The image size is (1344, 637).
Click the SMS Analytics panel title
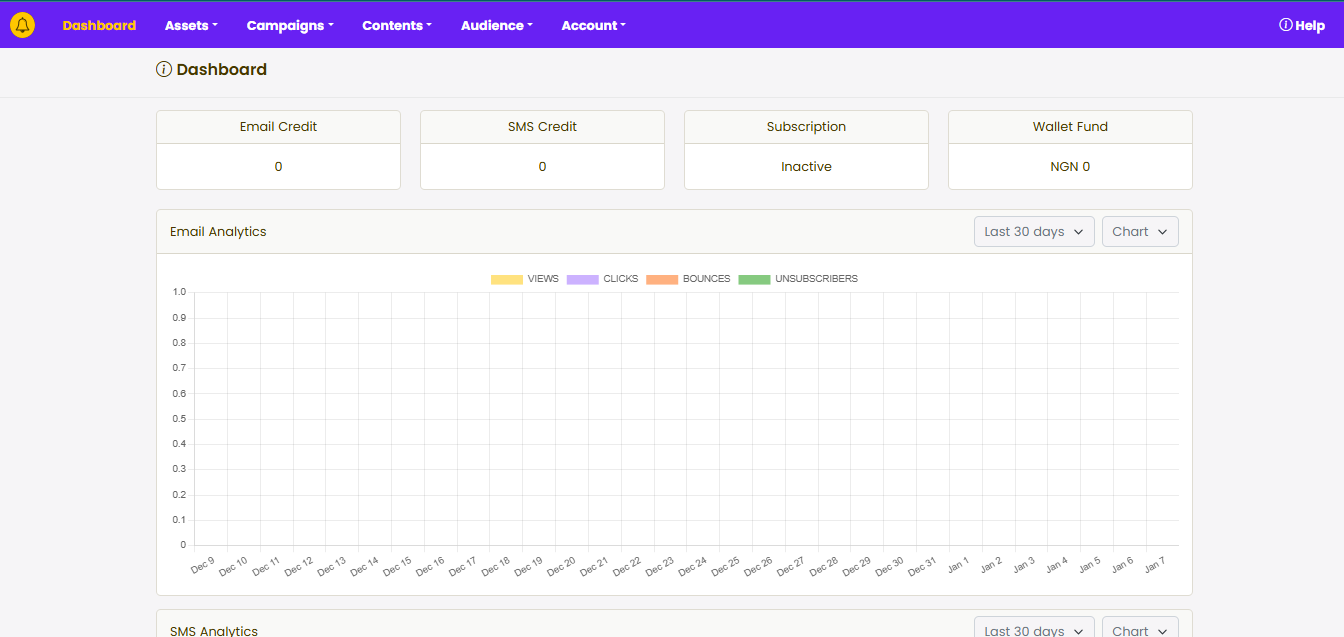(214, 631)
